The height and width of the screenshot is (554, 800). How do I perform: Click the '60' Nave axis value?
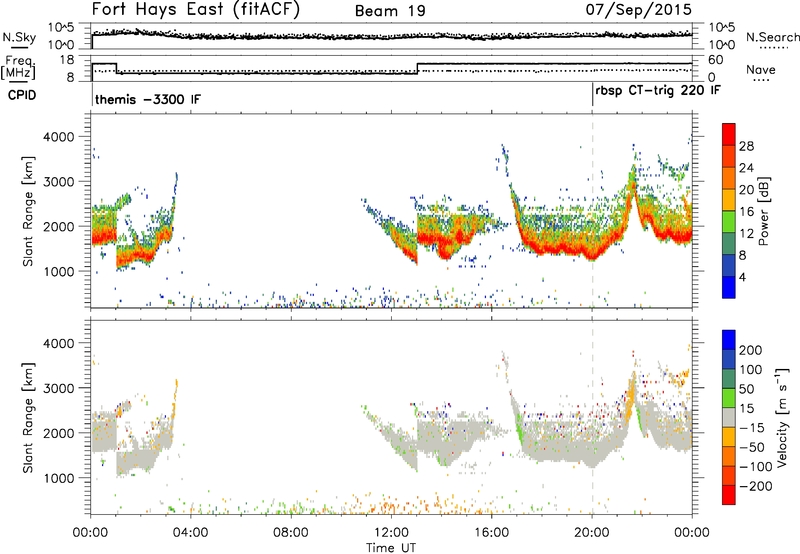tap(716, 60)
